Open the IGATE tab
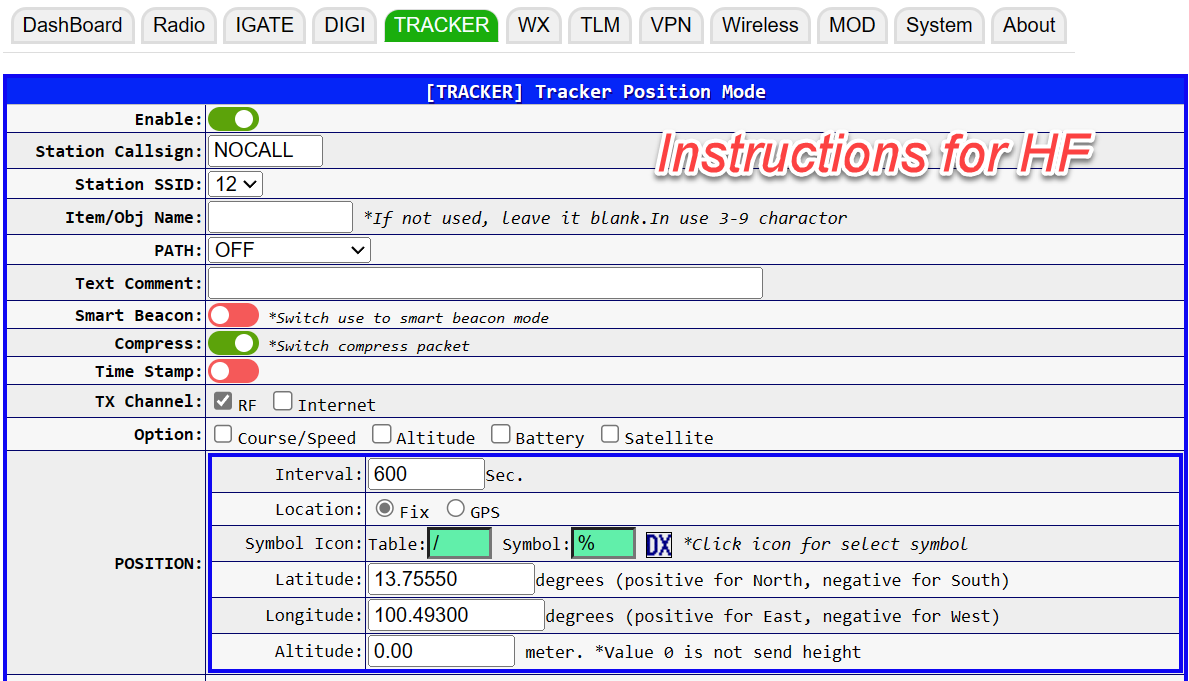Image resolution: width=1189 pixels, height=681 pixels. click(264, 26)
